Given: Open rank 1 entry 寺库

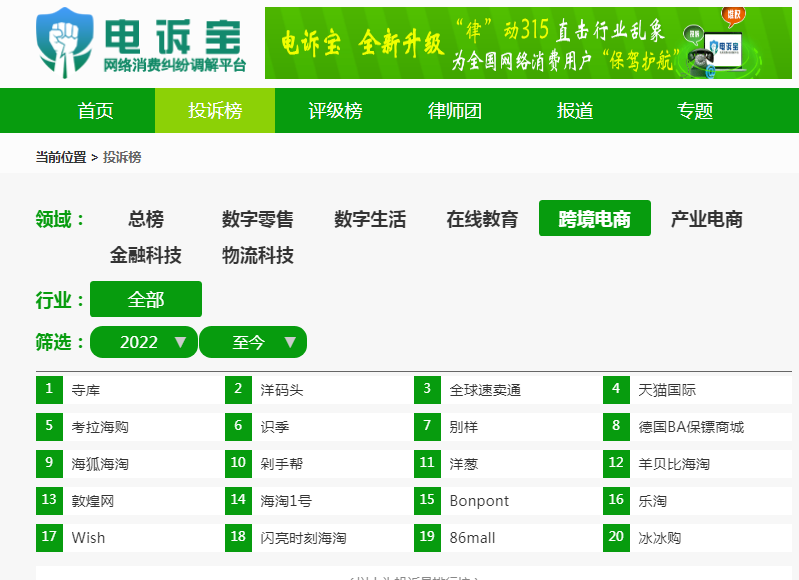Looking at the screenshot, I should coord(86,390).
